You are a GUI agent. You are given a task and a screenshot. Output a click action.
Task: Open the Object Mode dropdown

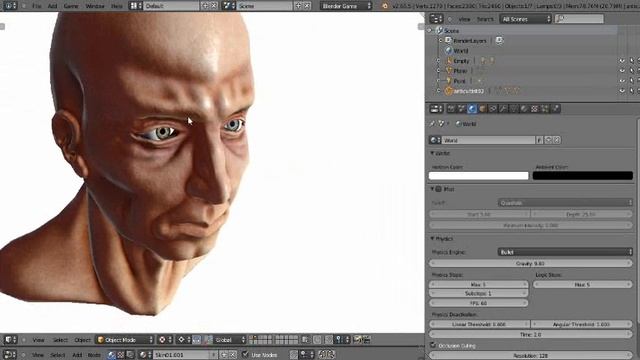(125, 340)
